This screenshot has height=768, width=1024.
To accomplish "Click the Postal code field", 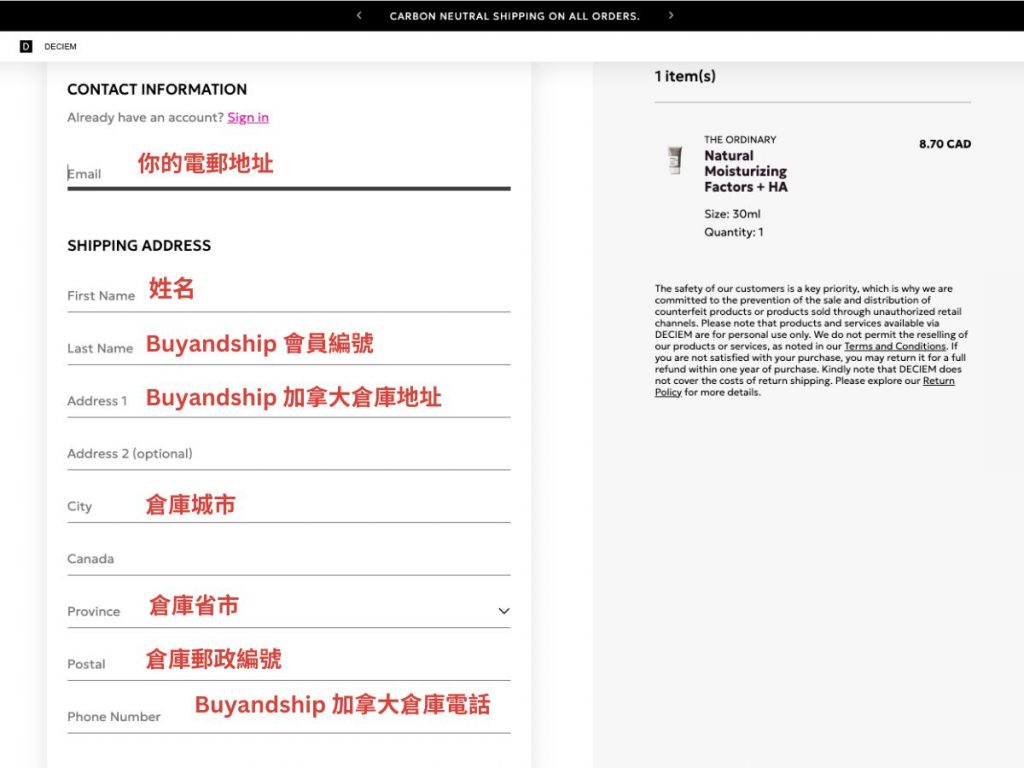I will (x=288, y=663).
